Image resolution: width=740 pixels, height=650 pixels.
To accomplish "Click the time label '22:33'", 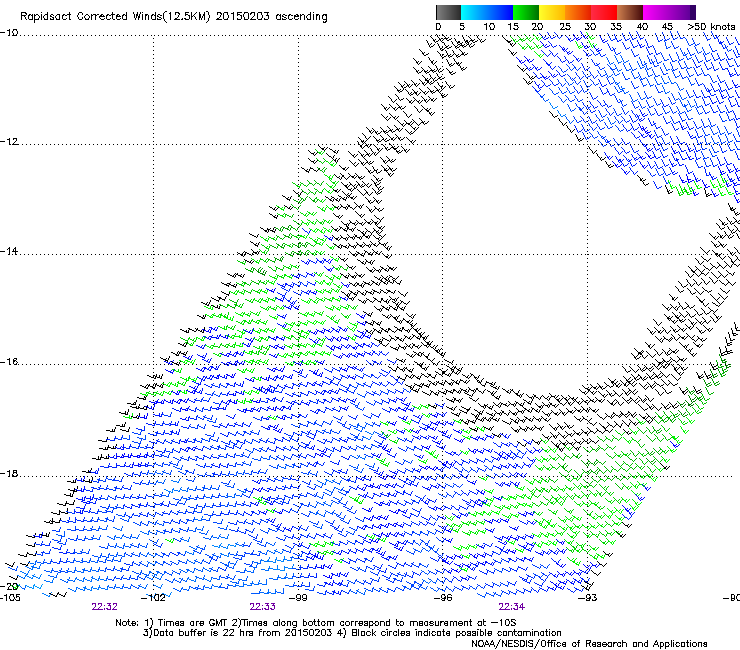I will click(262, 607).
